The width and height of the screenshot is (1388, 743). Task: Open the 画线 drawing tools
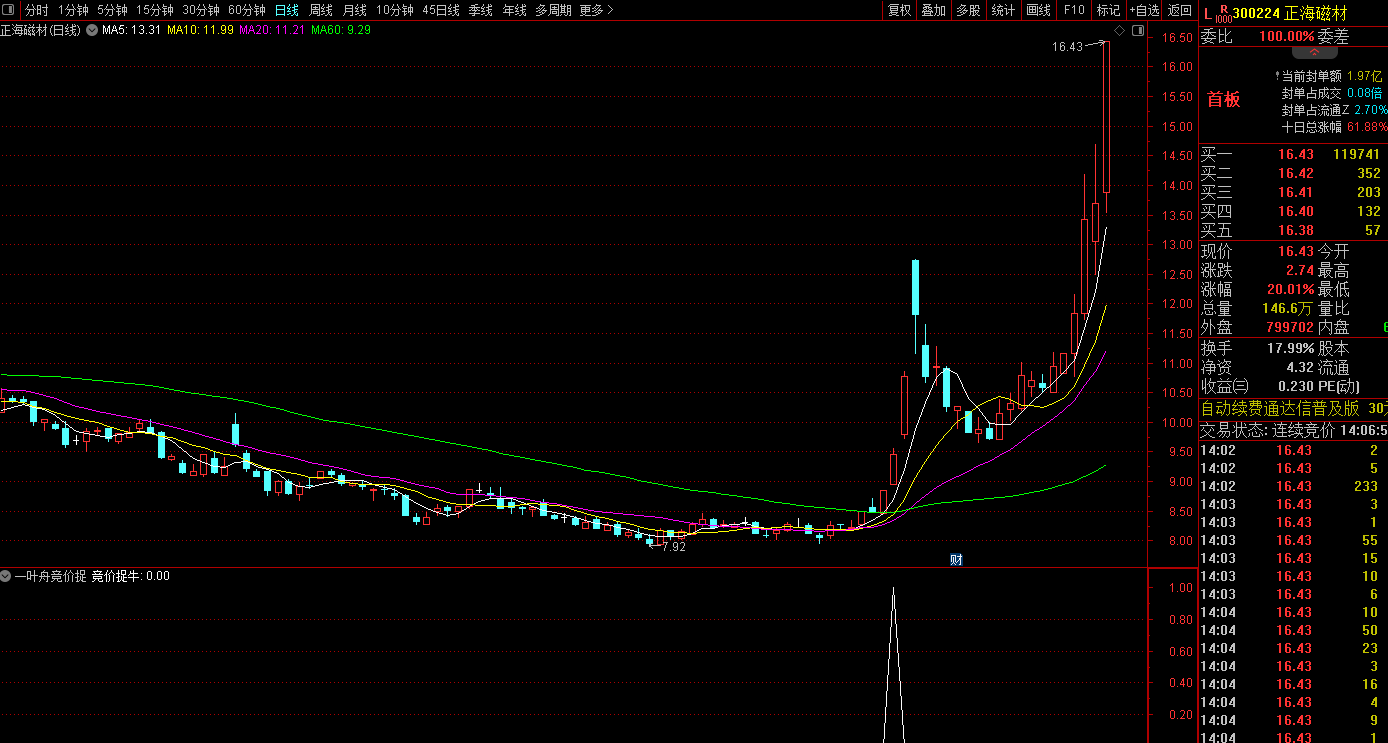coord(1039,10)
